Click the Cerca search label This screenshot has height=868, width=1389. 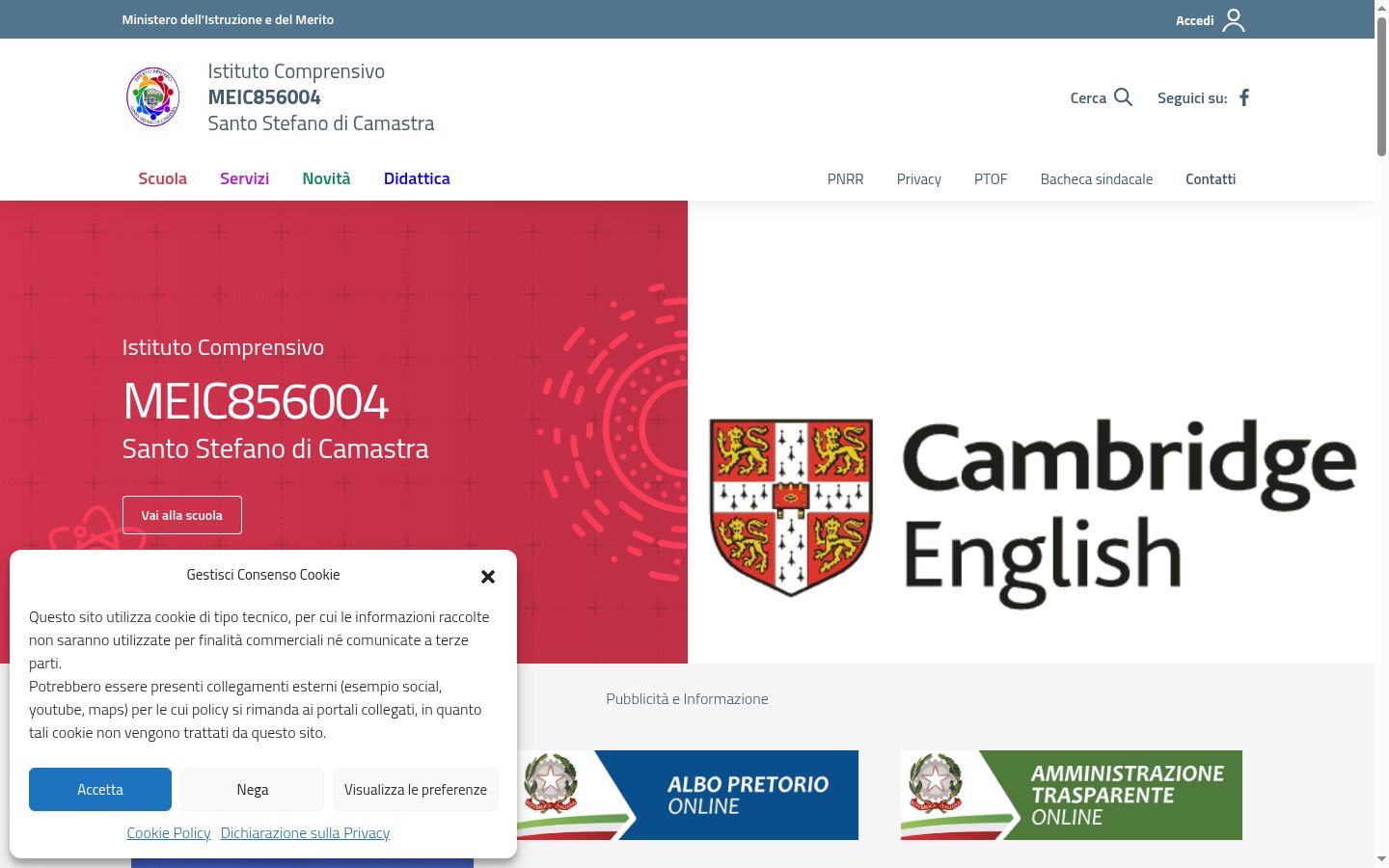1088,97
